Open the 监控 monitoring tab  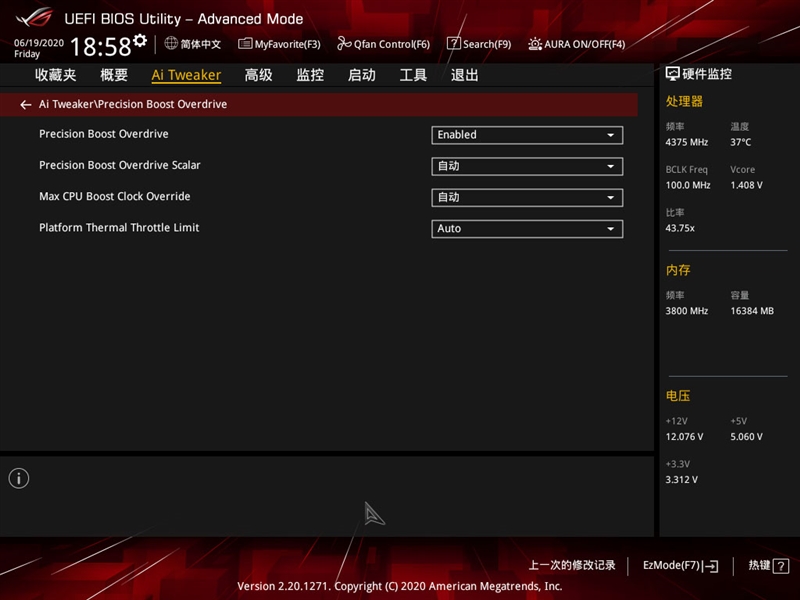pos(311,74)
